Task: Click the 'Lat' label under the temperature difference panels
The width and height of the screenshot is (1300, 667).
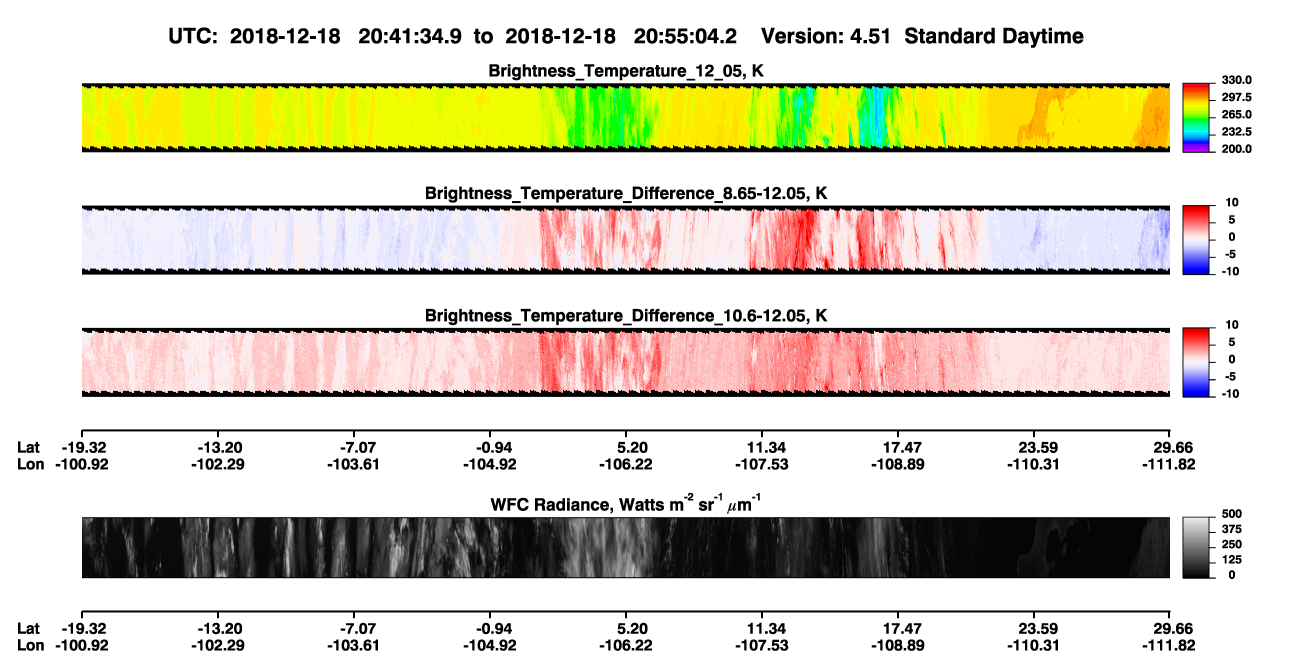Action: [29, 447]
